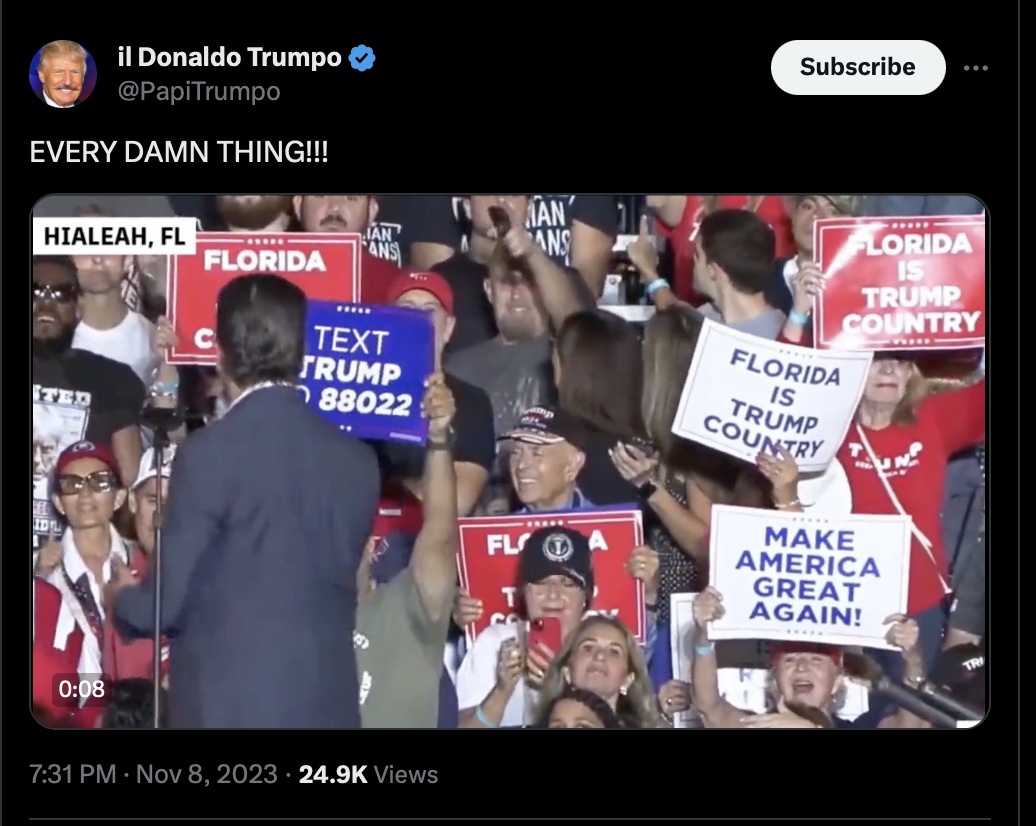The width and height of the screenshot is (1036, 826).
Task: Open the three-dot more options menu
Action: (x=975, y=68)
